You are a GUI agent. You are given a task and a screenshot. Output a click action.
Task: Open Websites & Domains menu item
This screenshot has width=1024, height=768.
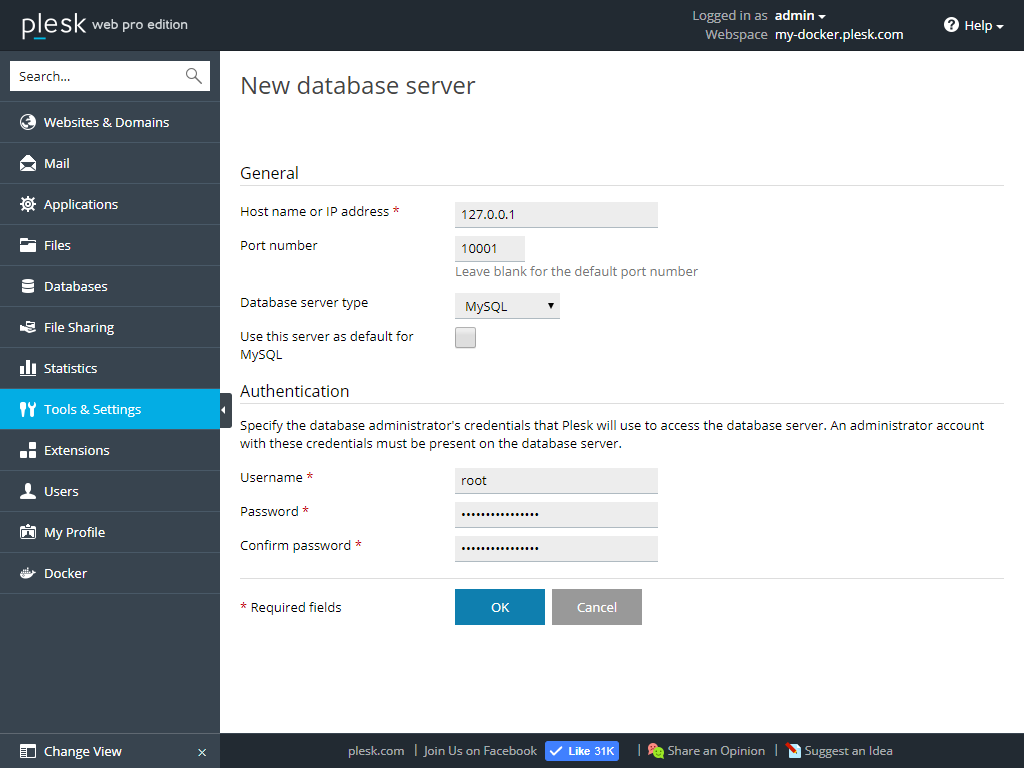110,122
